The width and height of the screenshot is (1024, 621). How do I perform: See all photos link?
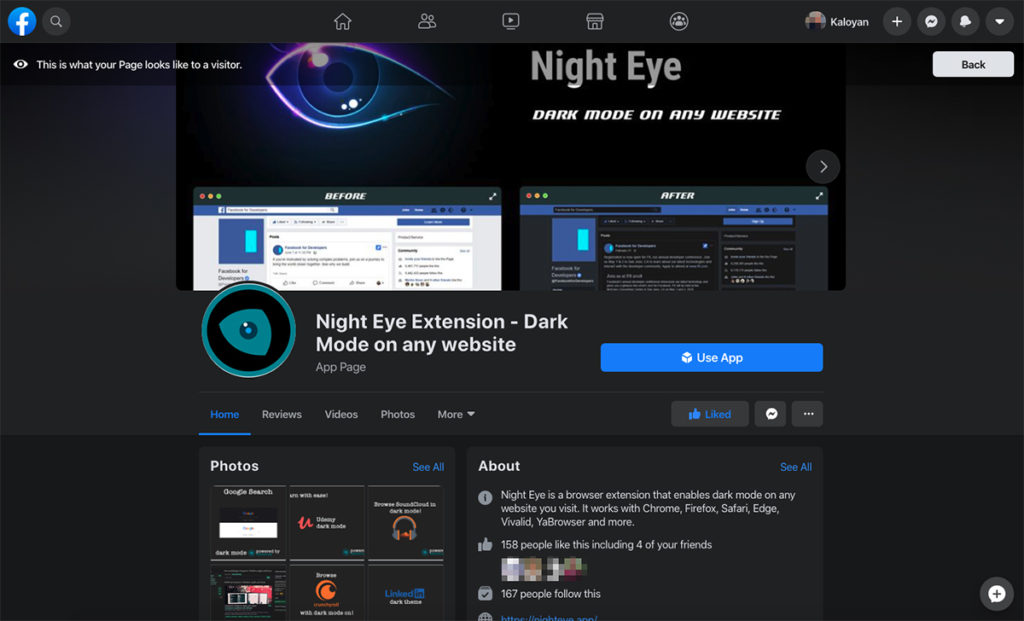(428, 467)
